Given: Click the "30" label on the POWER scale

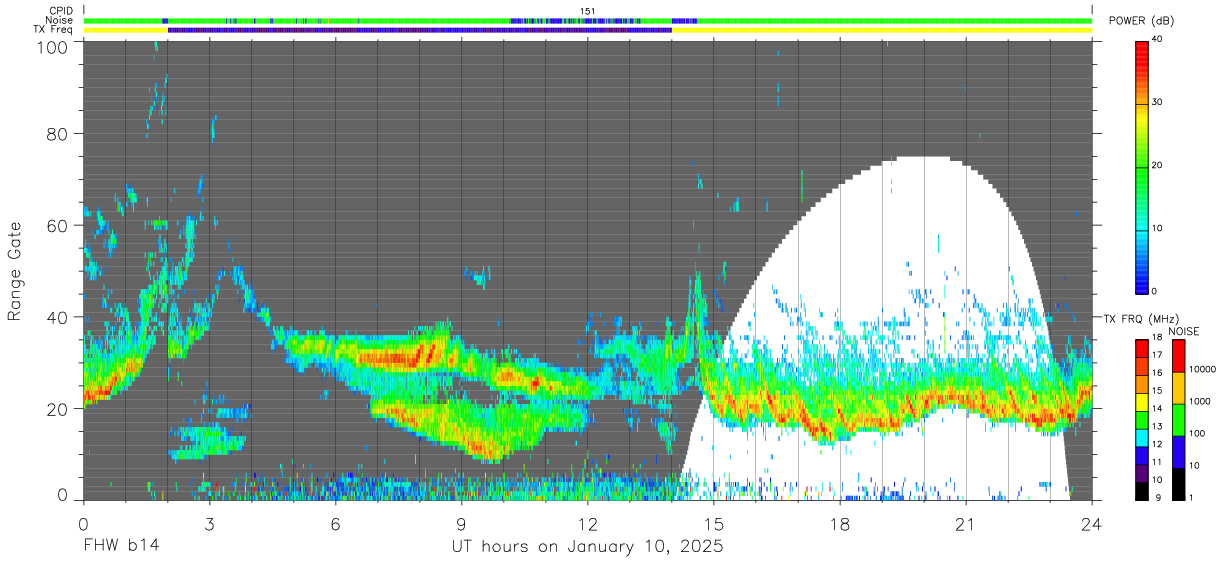Looking at the screenshot, I should click(x=1159, y=103).
